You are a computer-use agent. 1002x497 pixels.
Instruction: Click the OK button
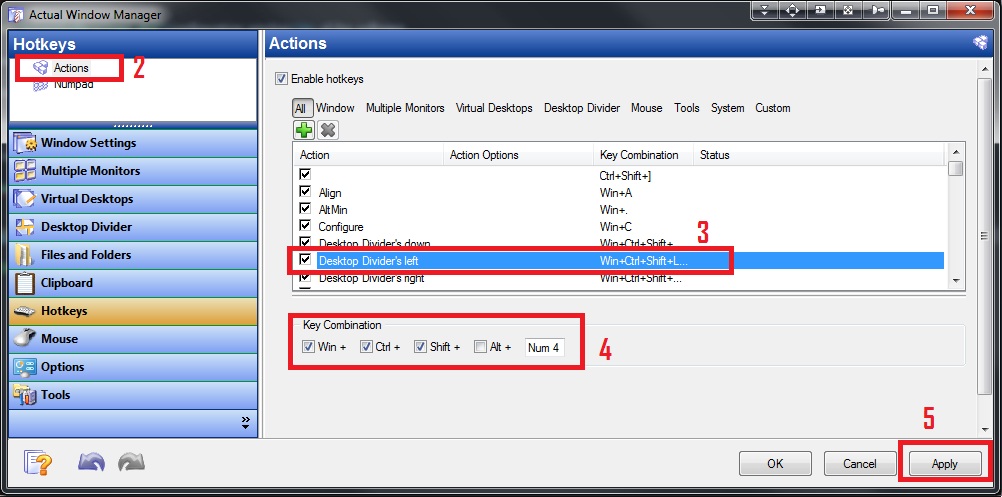(x=775, y=464)
